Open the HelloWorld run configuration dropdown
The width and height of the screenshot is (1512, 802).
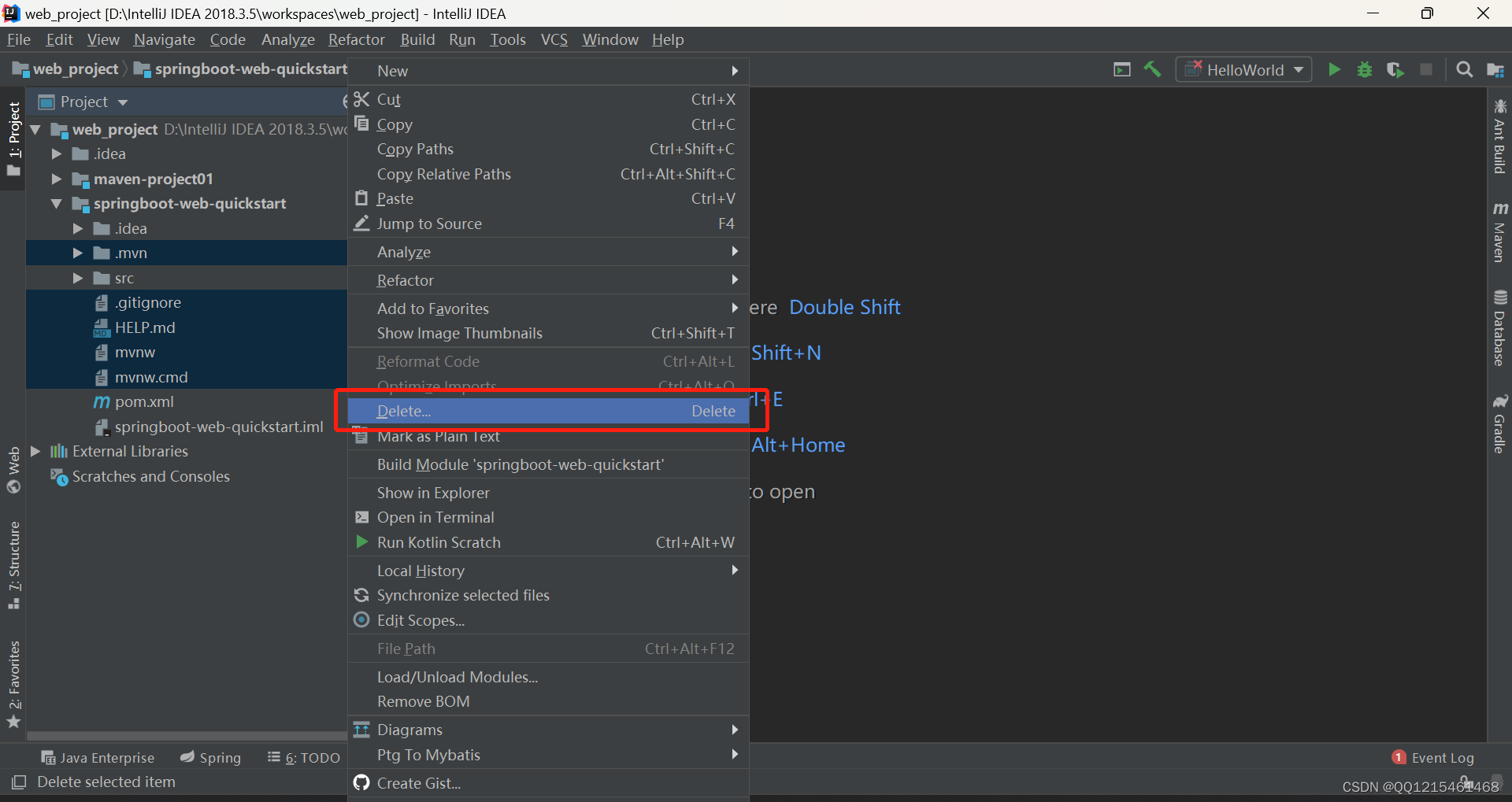pos(1244,70)
